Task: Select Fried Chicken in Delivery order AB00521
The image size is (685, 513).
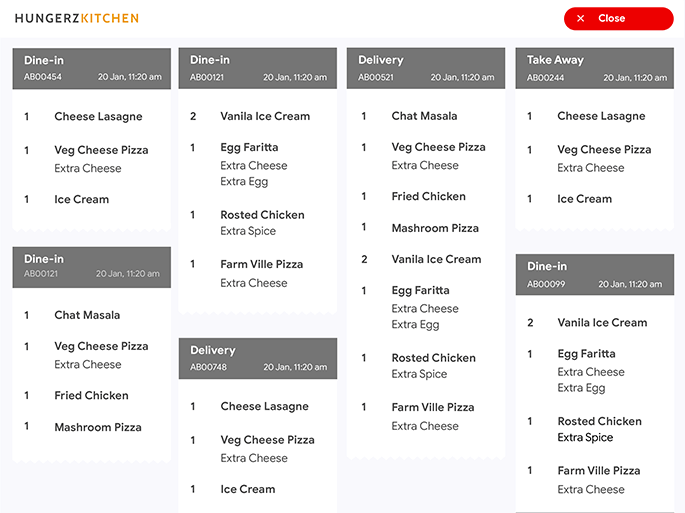Action: 428,197
